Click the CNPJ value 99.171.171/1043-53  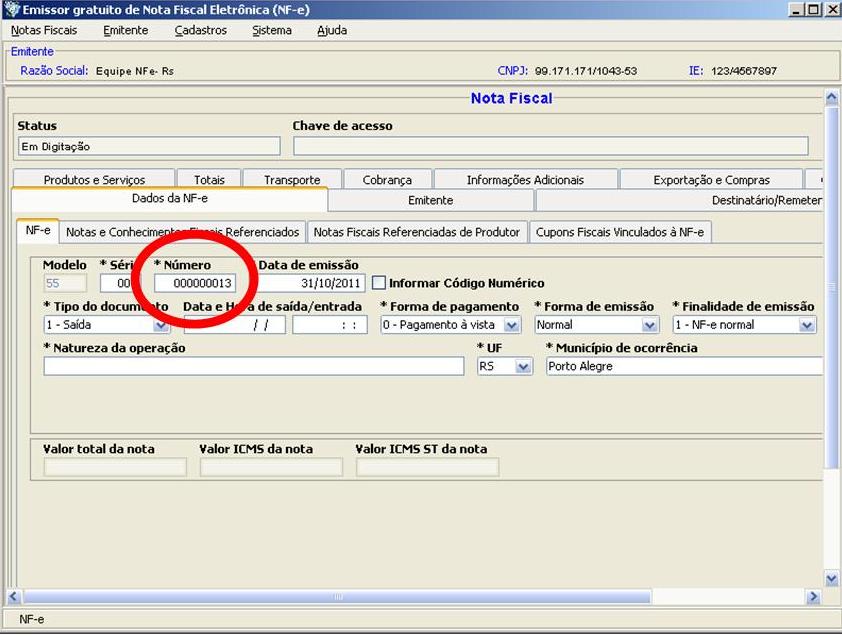pyautogui.click(x=586, y=71)
